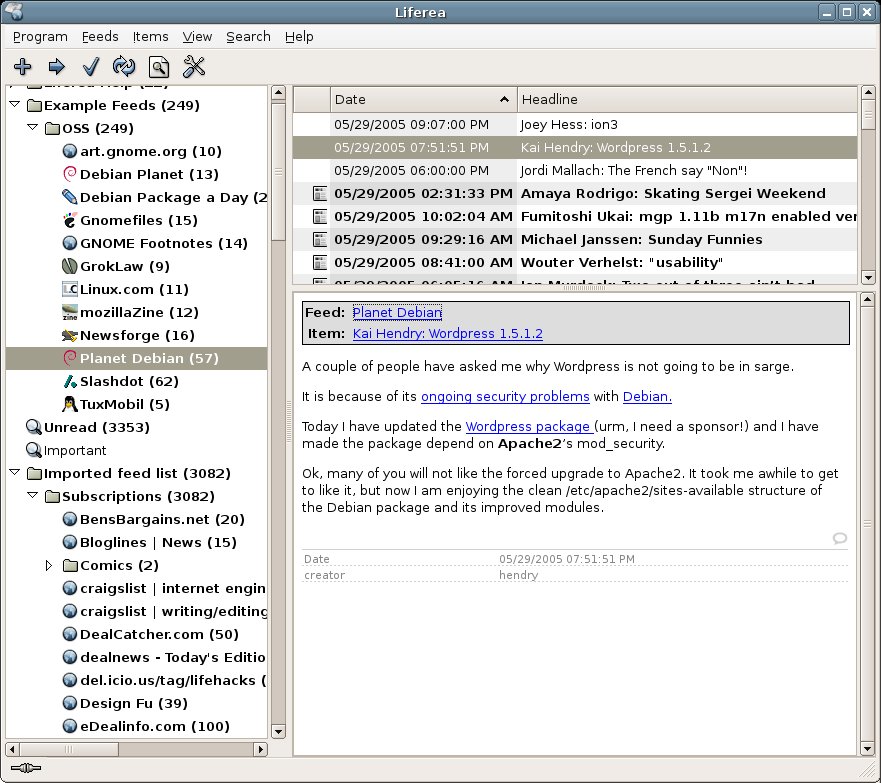Click the New Subscription plus icon

coord(22,66)
